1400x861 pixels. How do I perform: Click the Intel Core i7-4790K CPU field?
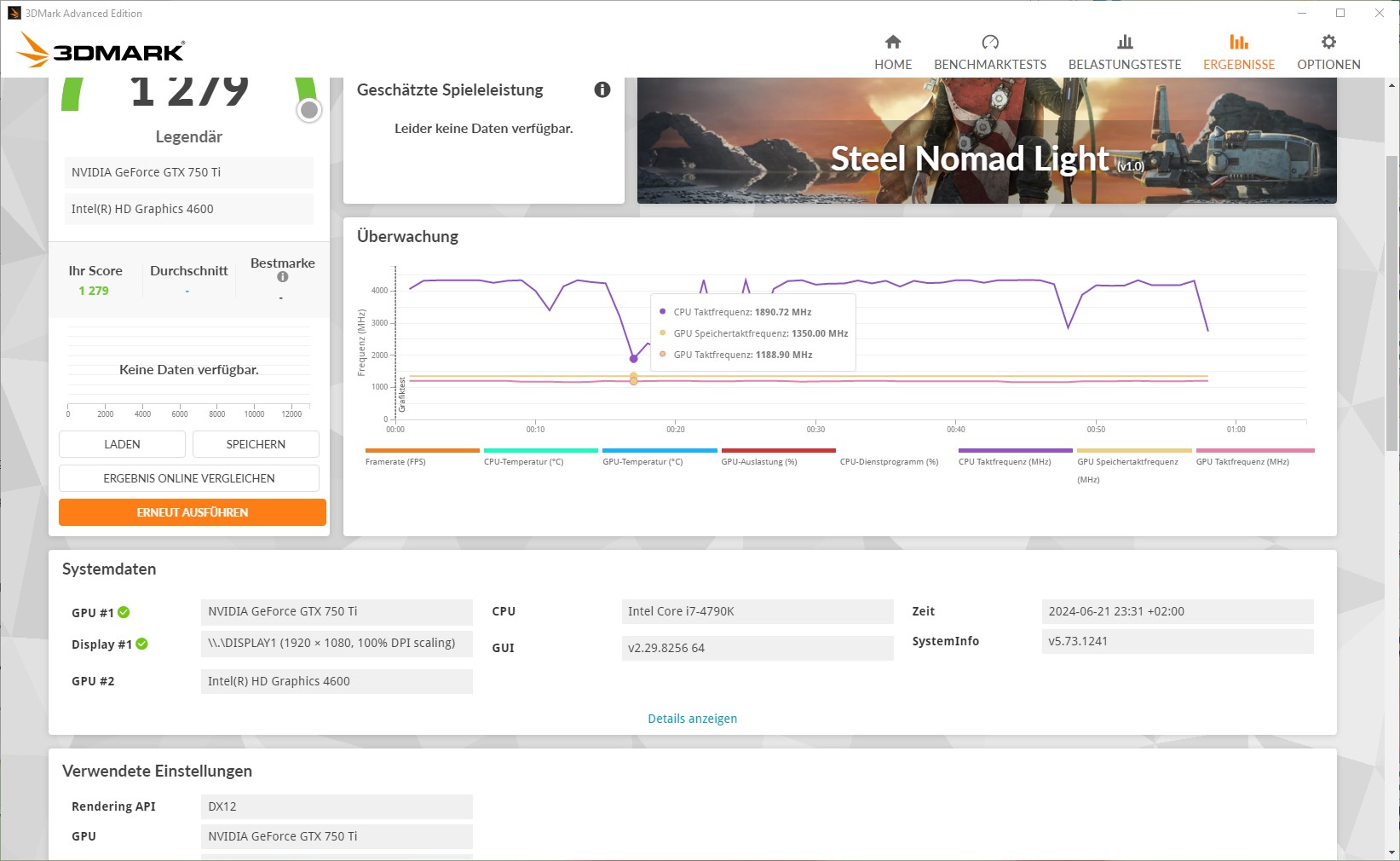coord(758,611)
